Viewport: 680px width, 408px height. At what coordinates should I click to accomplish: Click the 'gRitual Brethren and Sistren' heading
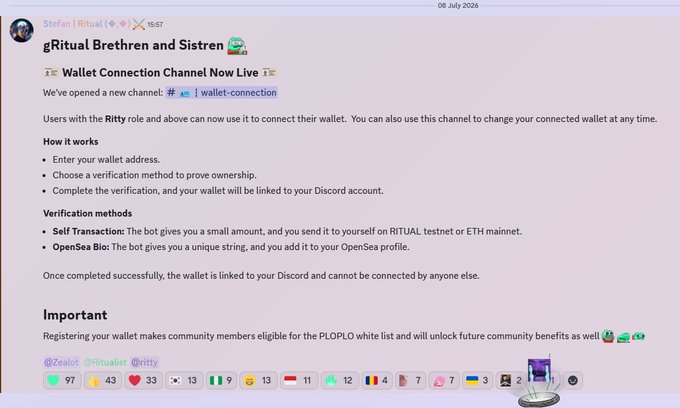point(133,45)
